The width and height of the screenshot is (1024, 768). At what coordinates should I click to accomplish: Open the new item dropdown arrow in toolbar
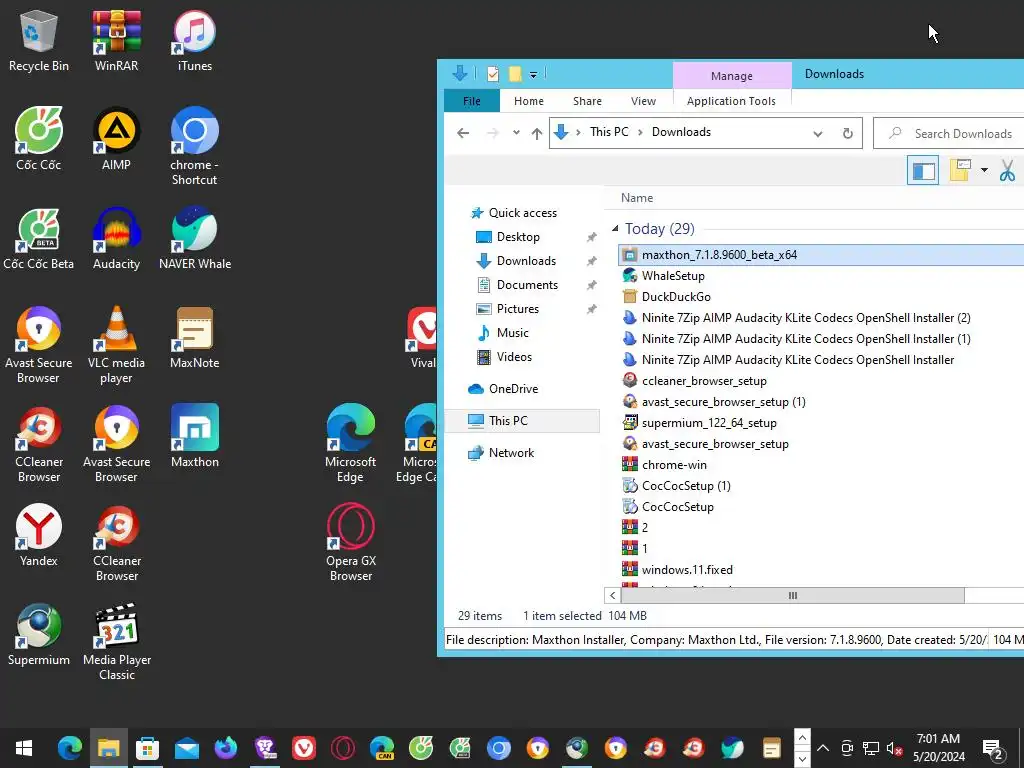click(x=984, y=171)
